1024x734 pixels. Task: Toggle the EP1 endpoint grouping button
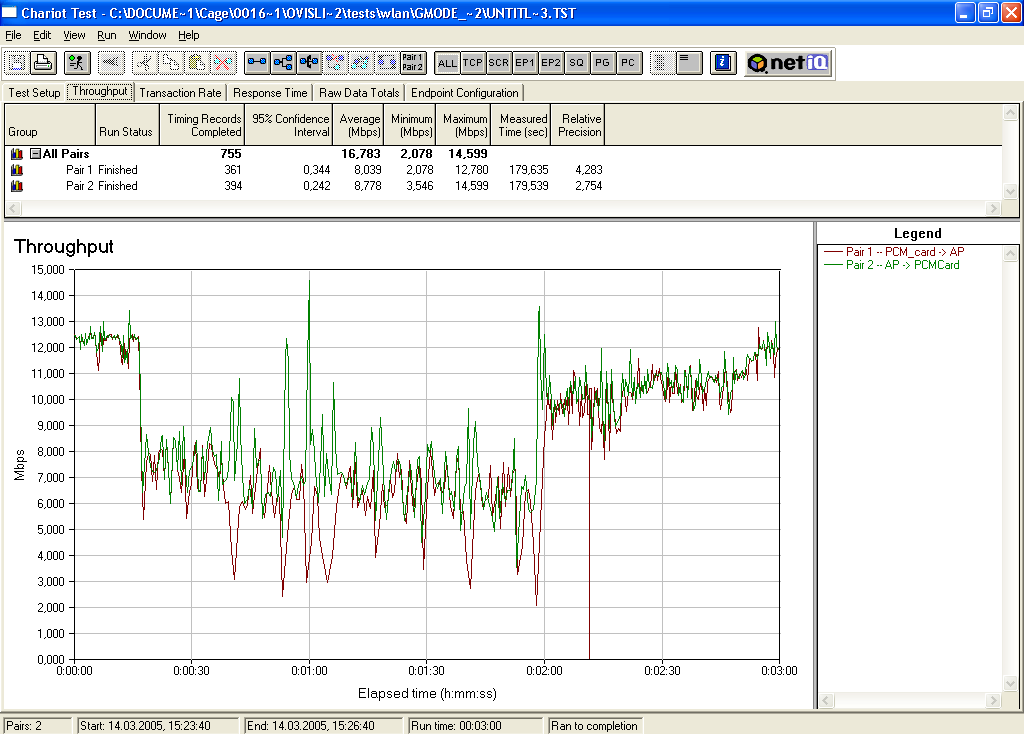(525, 63)
